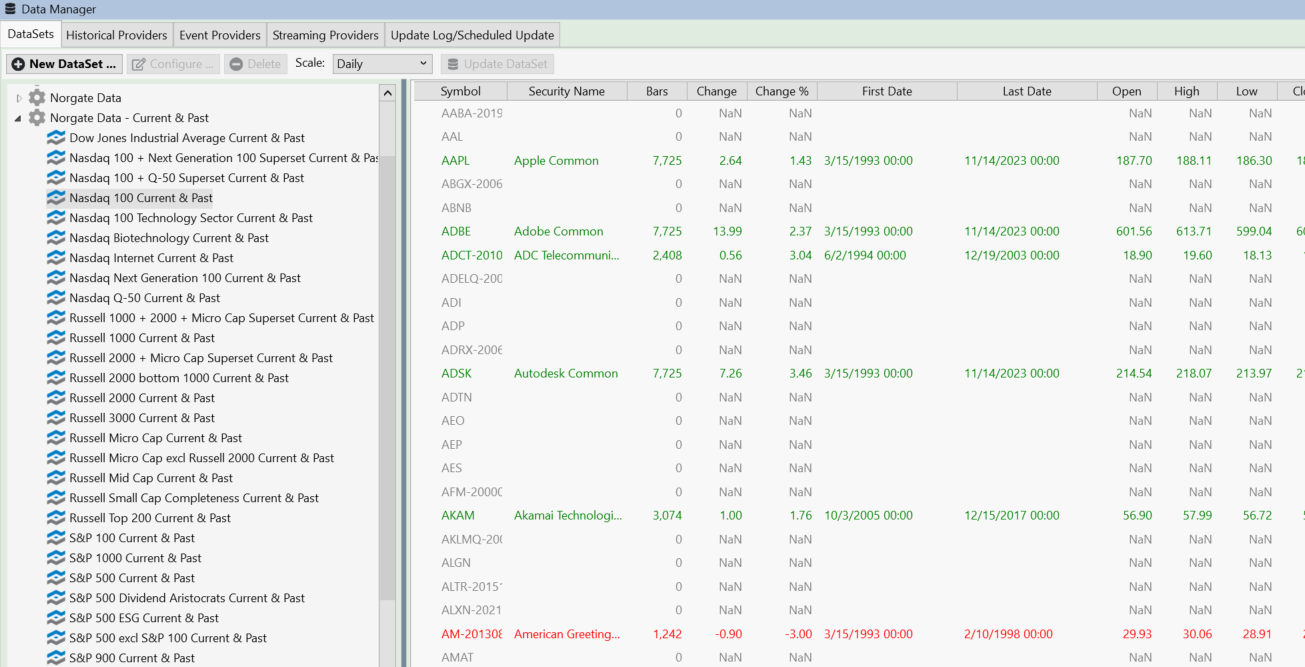Go to Update Log/Scheduled Update tab
Viewport: 1305px width, 667px height.
(x=472, y=35)
